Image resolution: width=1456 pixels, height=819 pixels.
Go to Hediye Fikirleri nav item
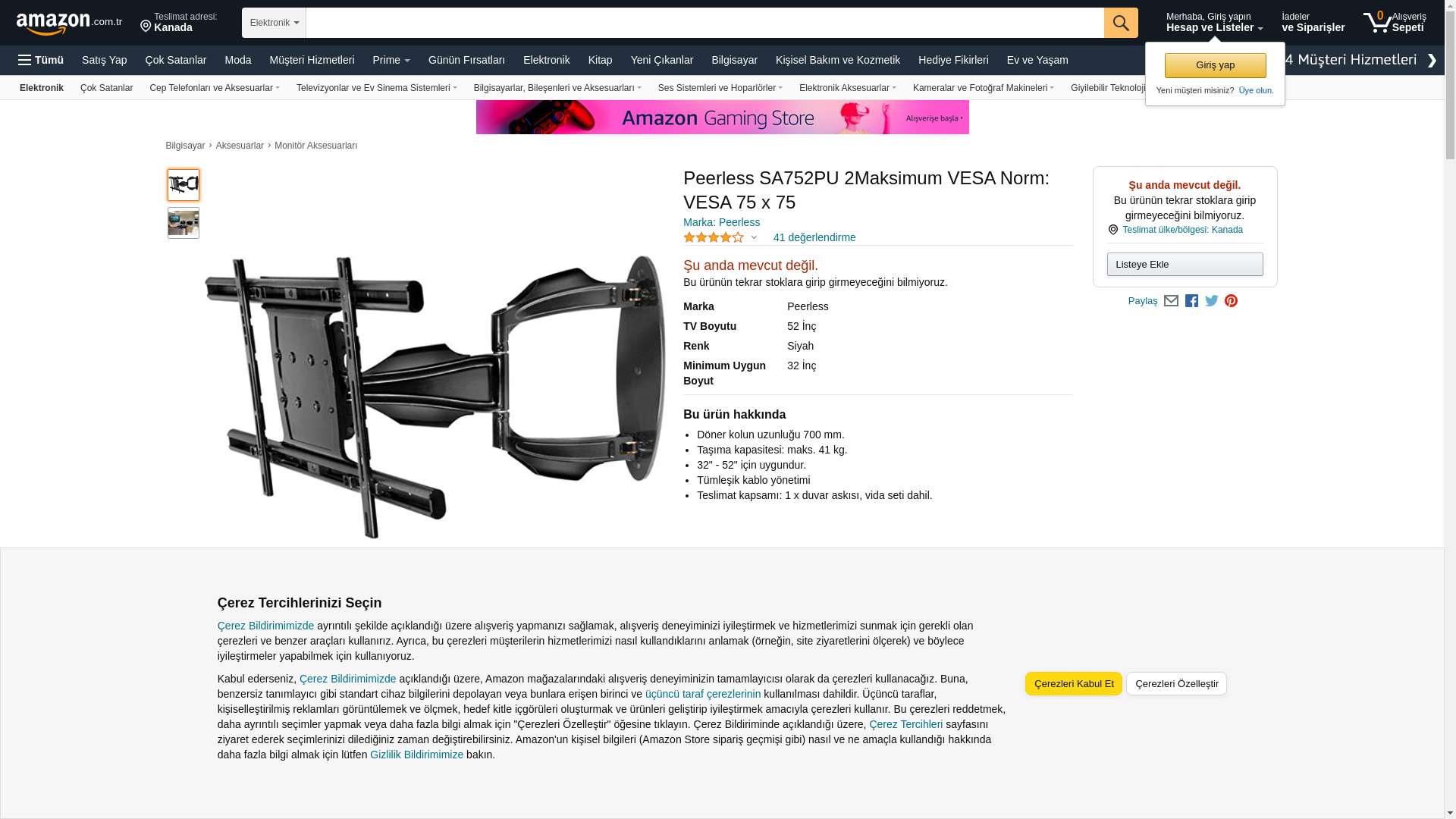[953, 60]
